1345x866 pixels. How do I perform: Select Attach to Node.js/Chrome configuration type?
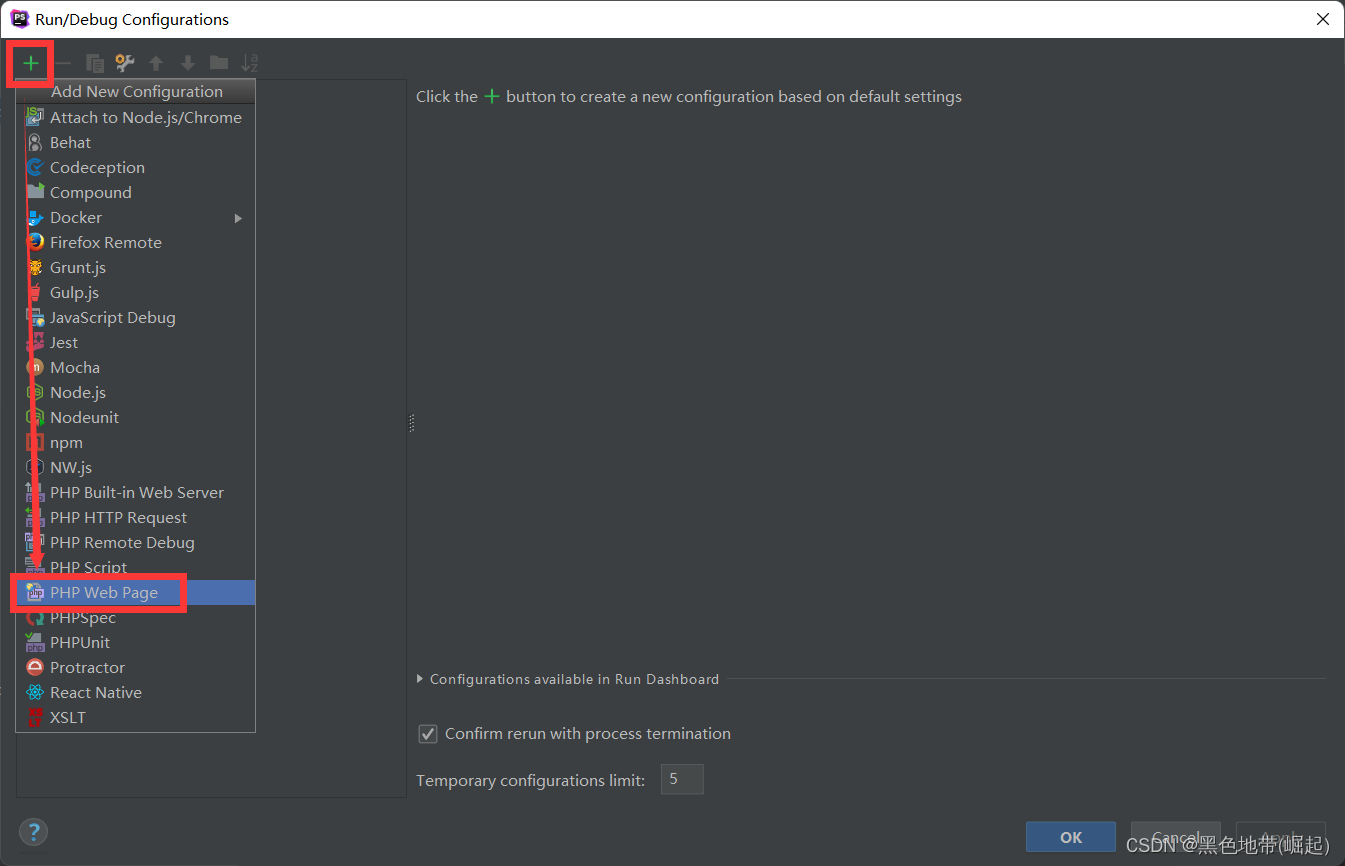(x=136, y=117)
